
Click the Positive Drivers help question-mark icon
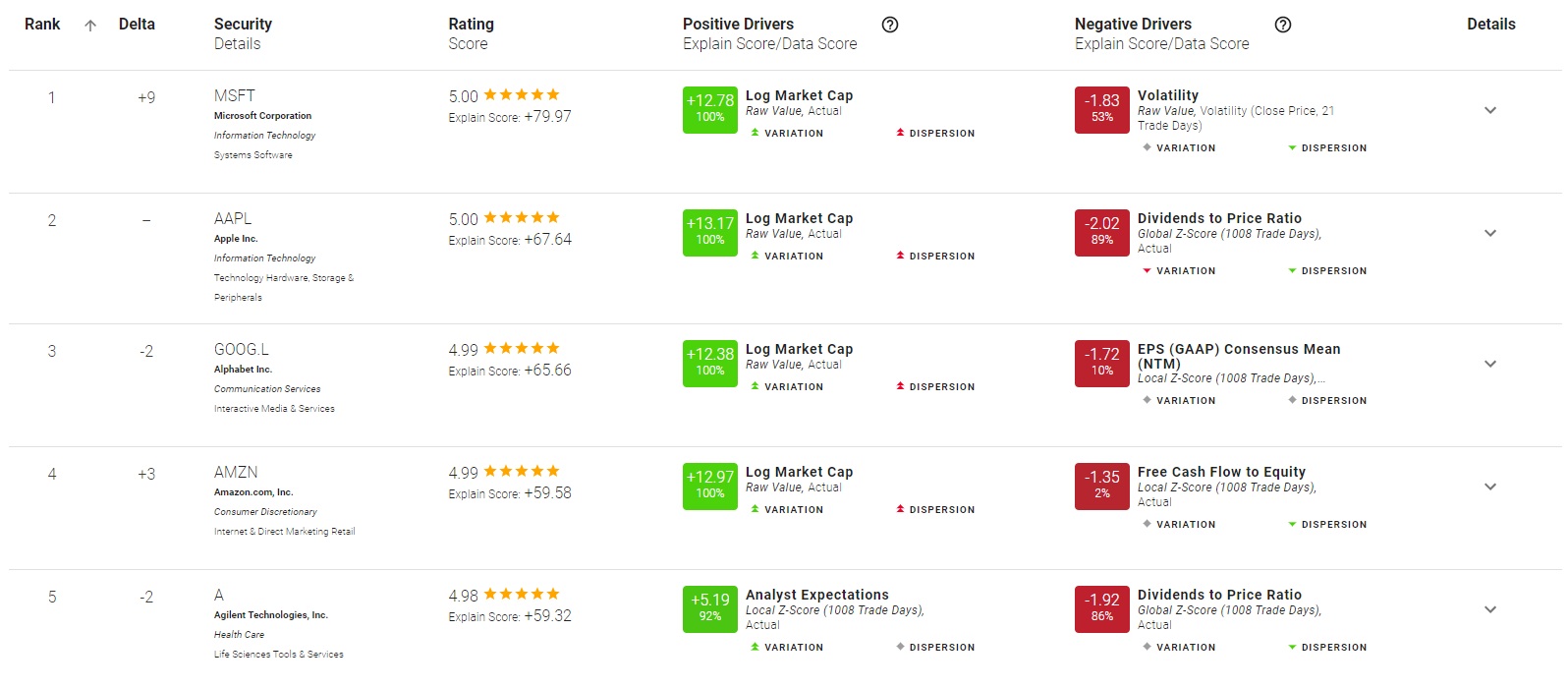pos(890,25)
